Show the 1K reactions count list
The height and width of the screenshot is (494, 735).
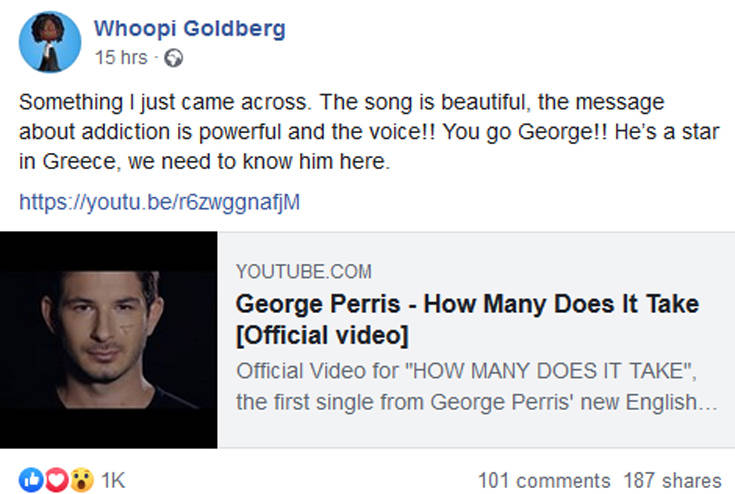coord(113,481)
